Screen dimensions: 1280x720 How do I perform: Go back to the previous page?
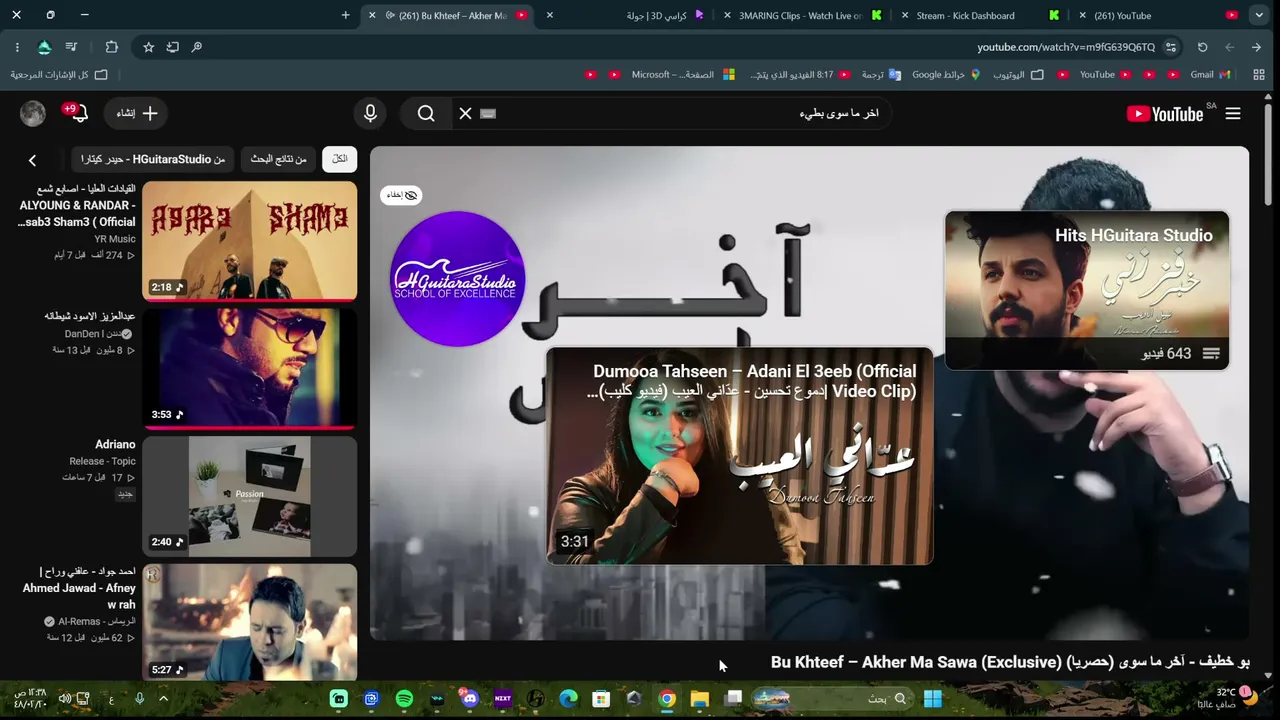click(1257, 47)
